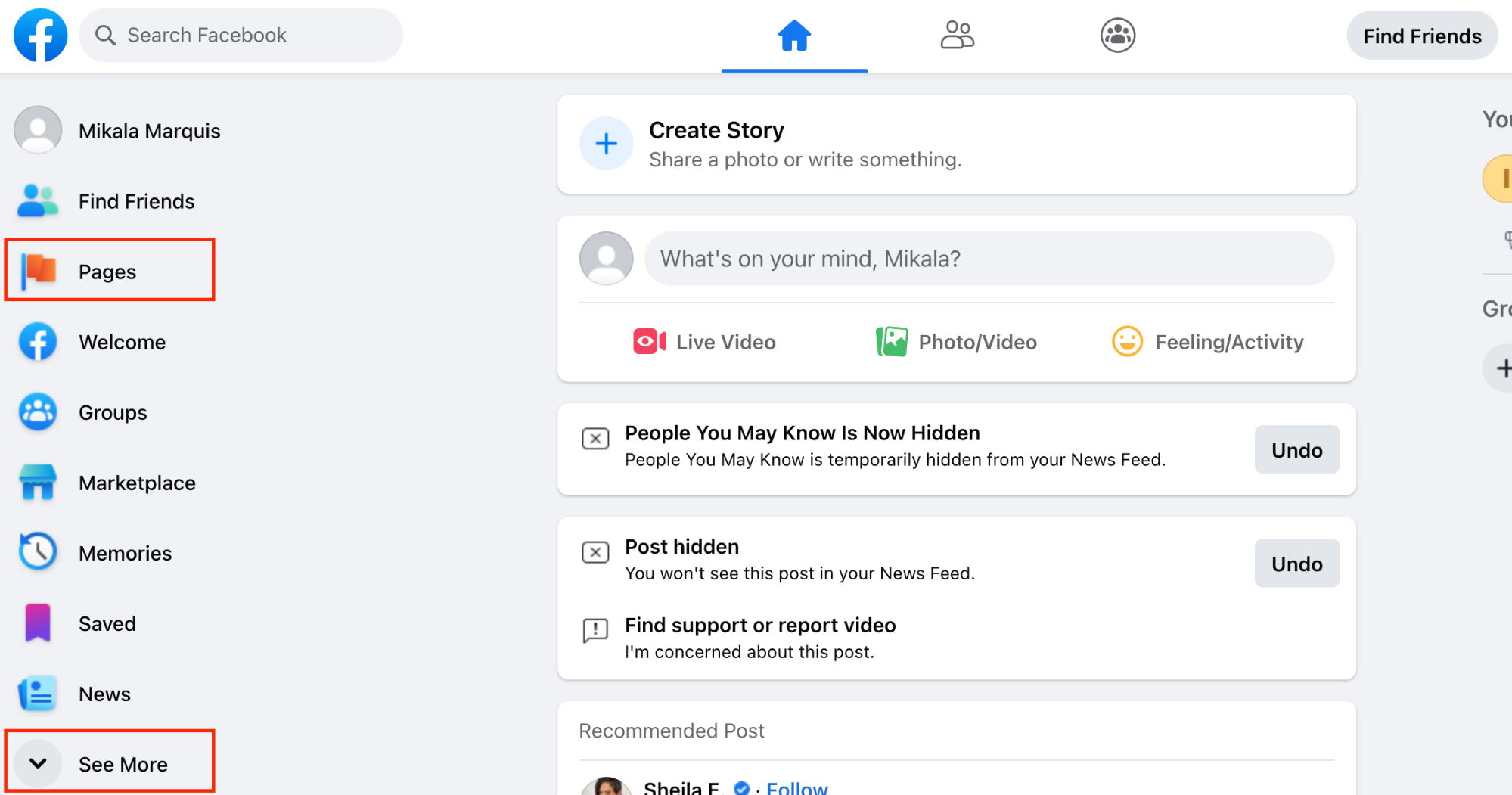Click the Memories label text
1512x795 pixels.
(126, 553)
